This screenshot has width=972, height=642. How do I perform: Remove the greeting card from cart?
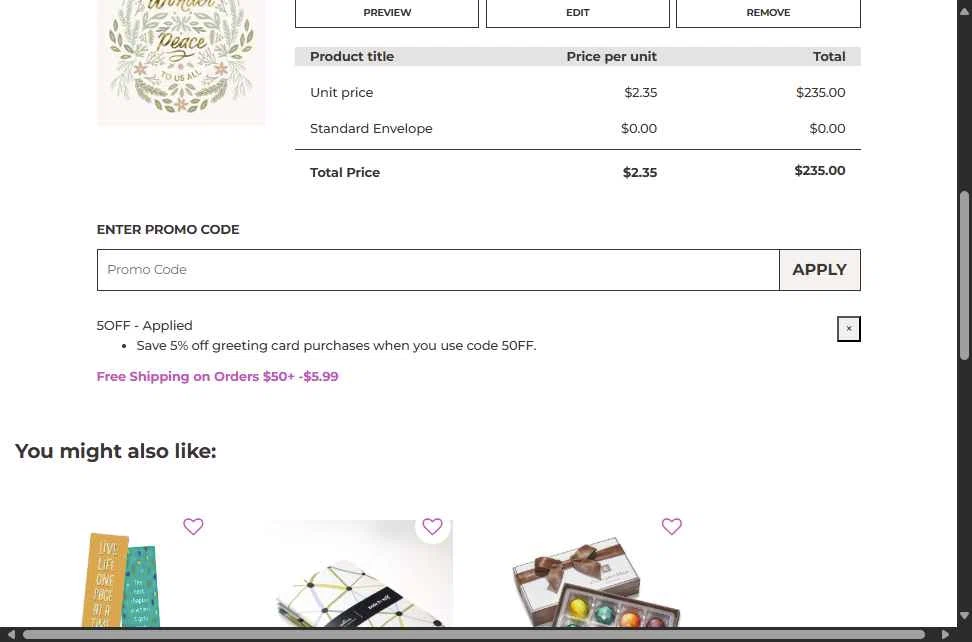click(x=768, y=13)
